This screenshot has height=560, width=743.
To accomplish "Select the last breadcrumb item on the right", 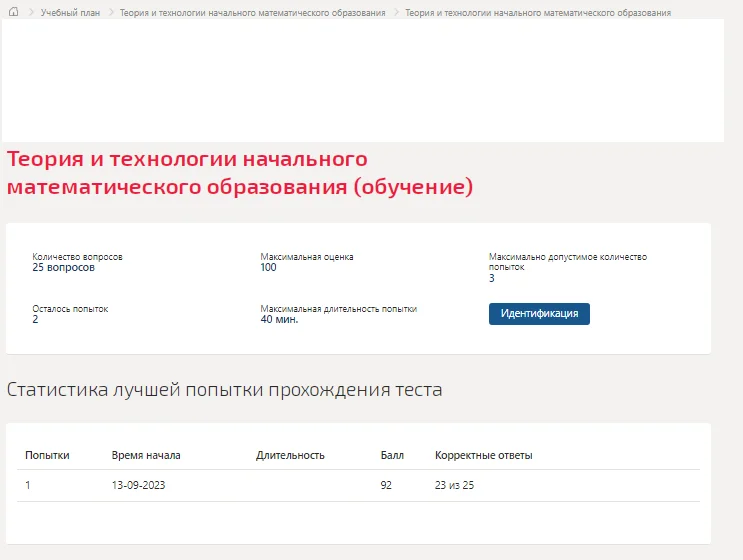I will 538,13.
